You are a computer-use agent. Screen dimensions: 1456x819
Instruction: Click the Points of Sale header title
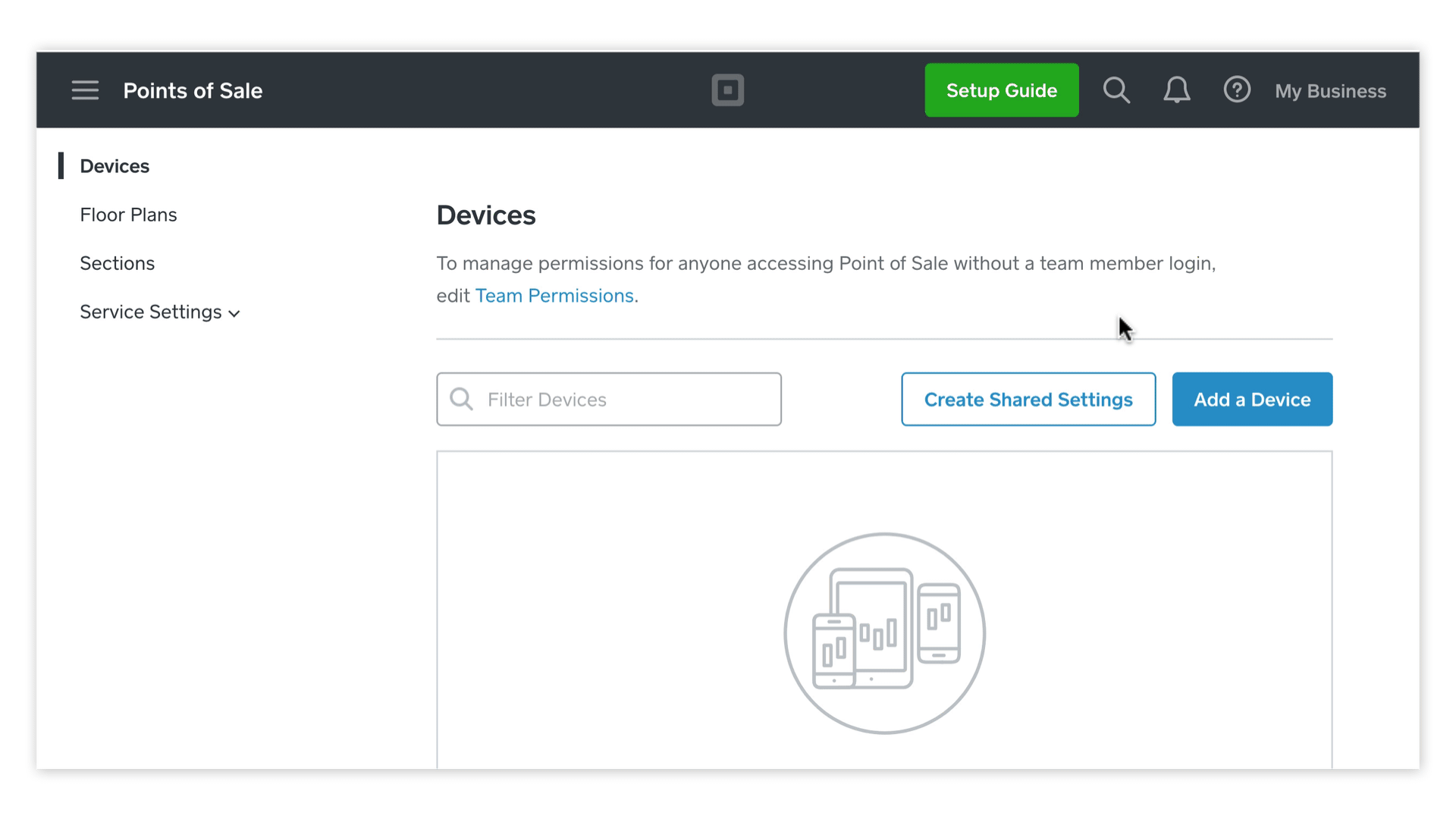193,91
